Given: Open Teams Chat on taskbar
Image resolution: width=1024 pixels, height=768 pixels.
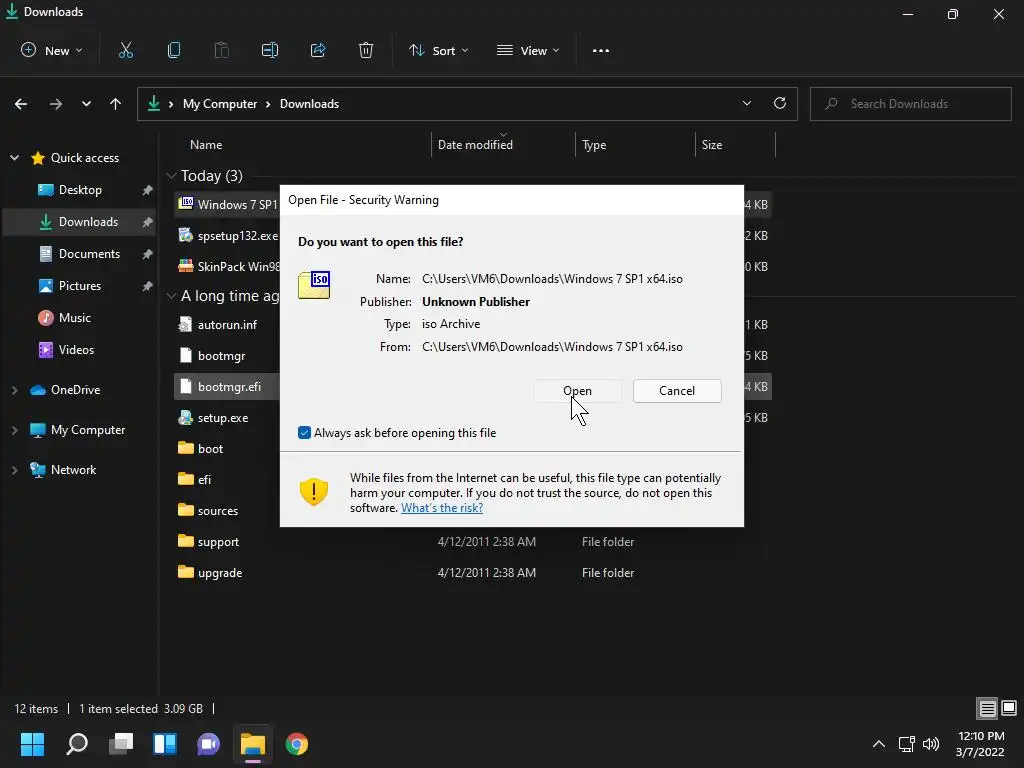Looking at the screenshot, I should (x=208, y=744).
